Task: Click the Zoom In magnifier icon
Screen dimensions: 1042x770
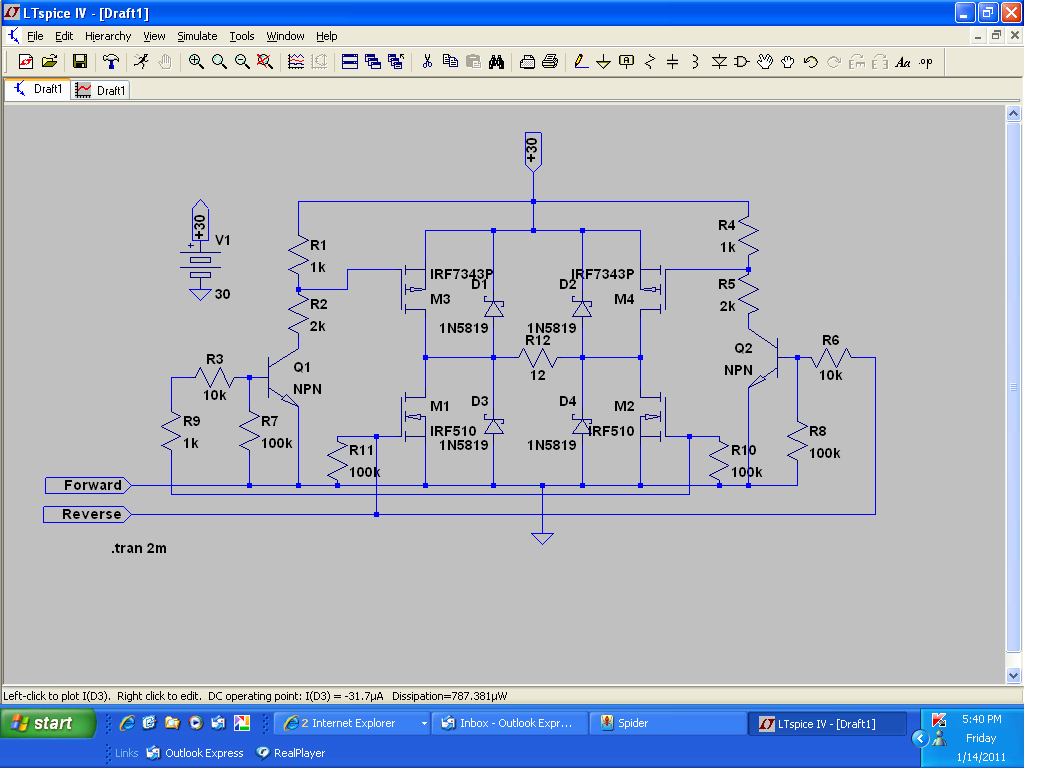Action: [195, 62]
